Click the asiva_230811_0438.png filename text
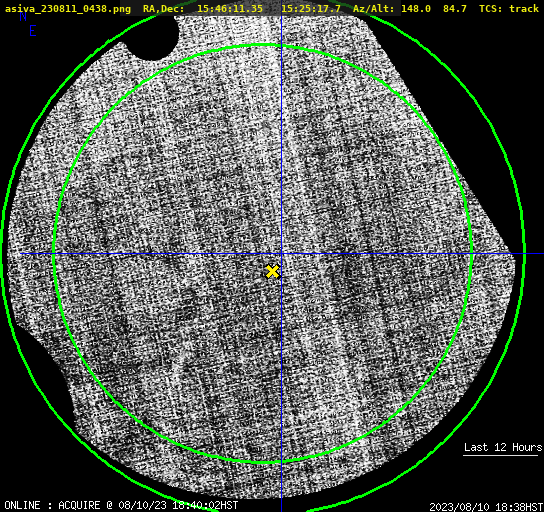Screen dimensions: 544x512 (x=68, y=9)
